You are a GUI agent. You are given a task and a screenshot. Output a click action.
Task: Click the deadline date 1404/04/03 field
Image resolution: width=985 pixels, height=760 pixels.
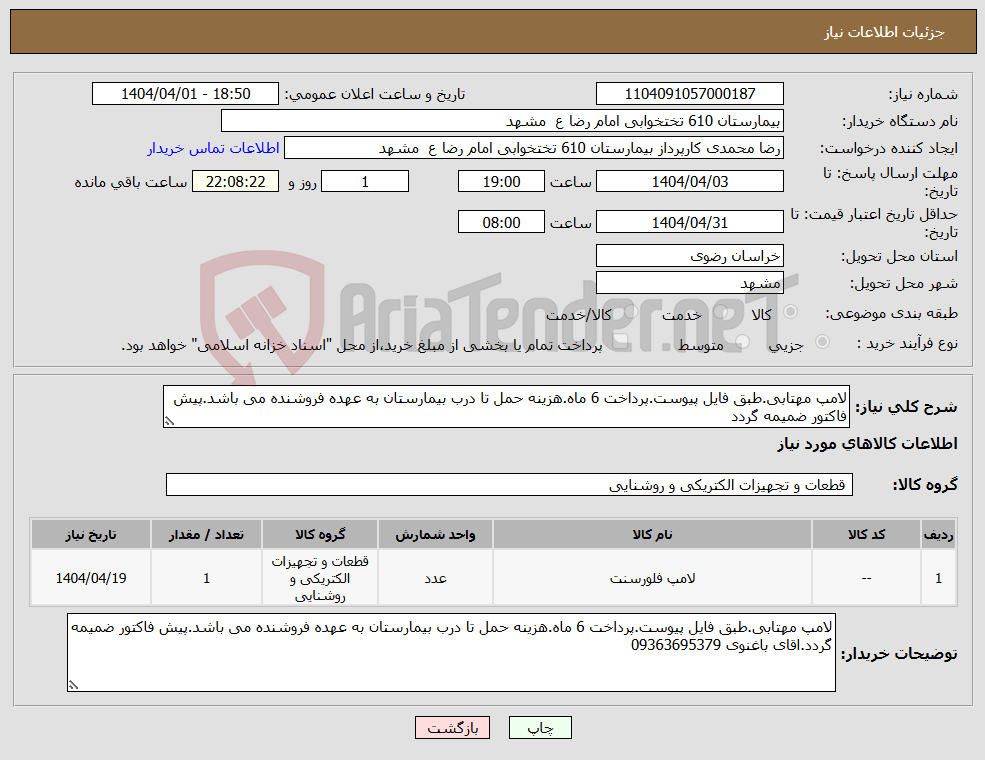[690, 182]
